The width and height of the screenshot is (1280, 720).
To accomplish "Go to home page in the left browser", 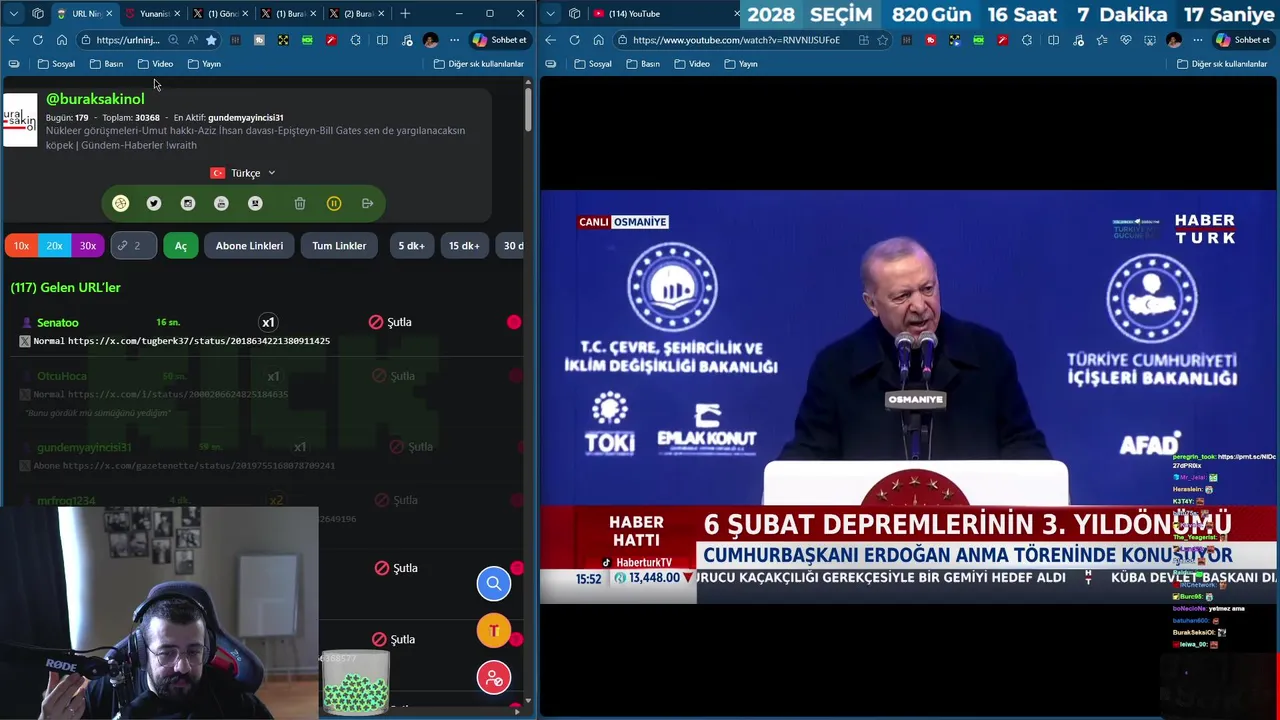I will pyautogui.click(x=61, y=40).
